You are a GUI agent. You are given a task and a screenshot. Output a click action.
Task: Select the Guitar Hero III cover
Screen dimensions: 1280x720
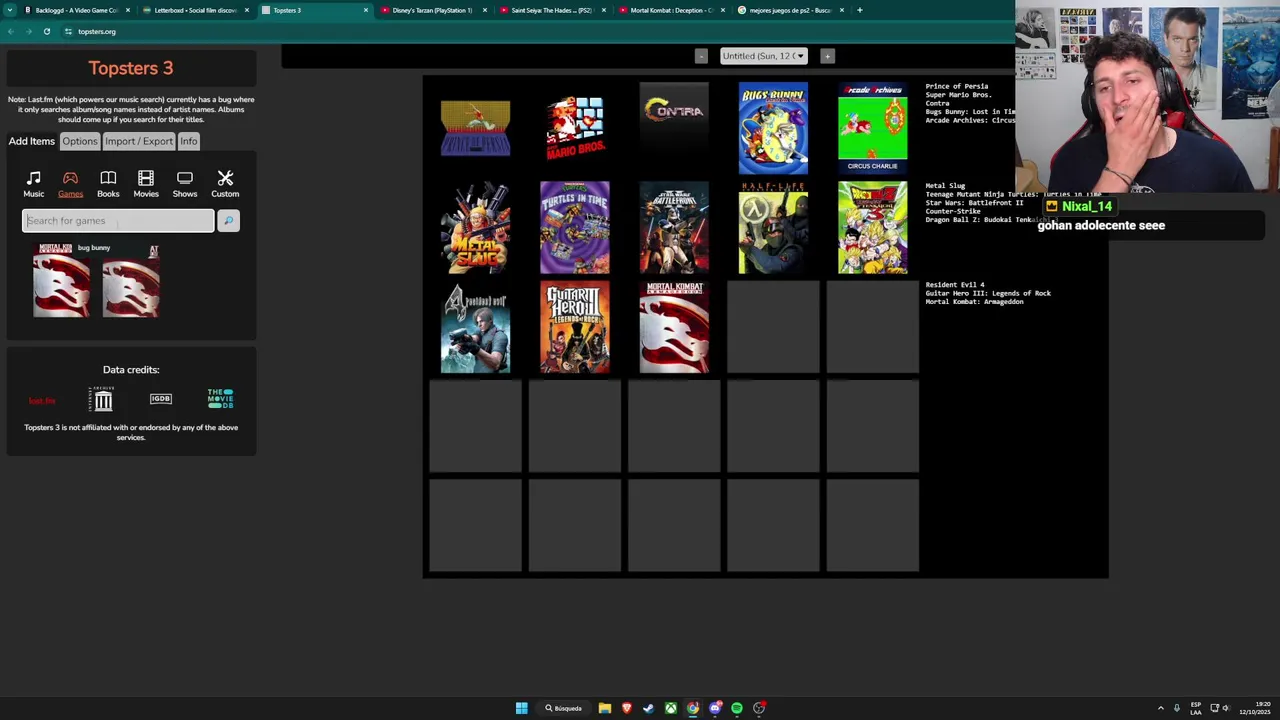pos(575,327)
